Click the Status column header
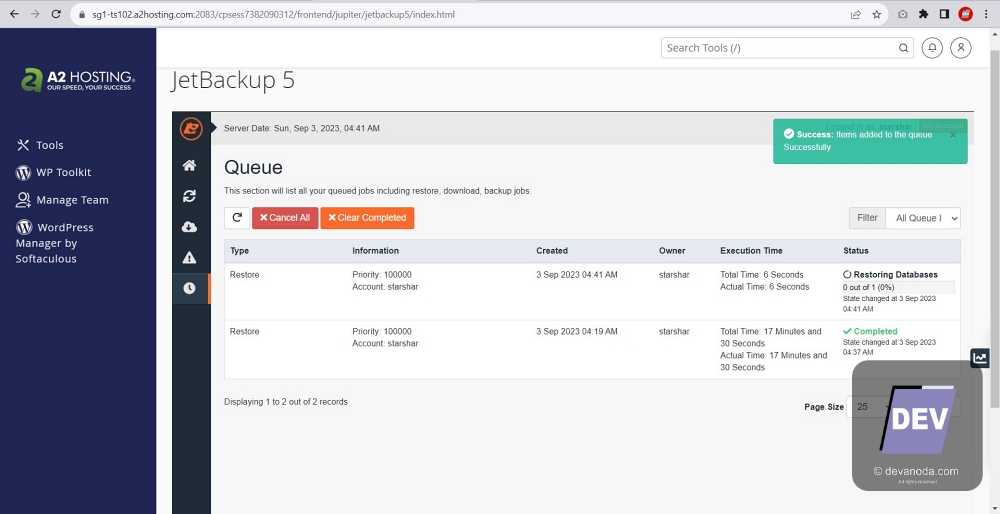The image size is (1000, 514). click(x=856, y=251)
